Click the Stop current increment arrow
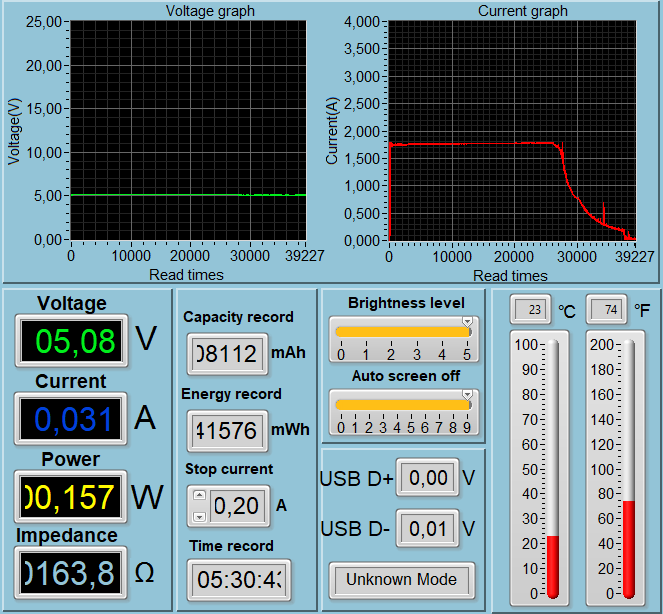The height and width of the screenshot is (614, 663). point(199,495)
